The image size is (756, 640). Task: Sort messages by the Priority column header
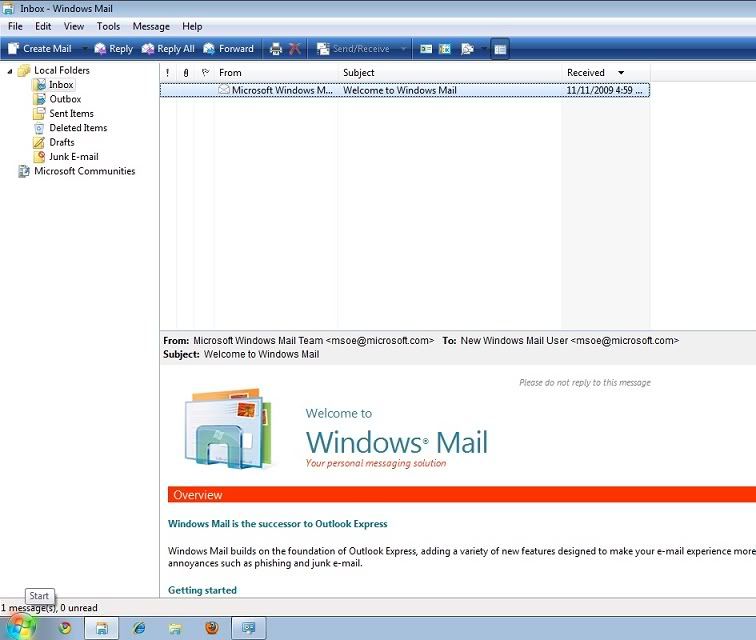click(168, 73)
